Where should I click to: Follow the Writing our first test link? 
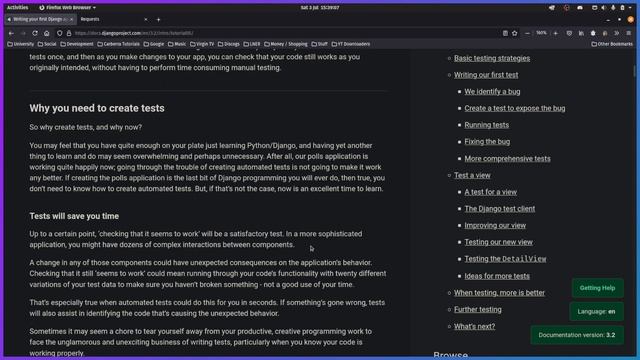tap(486, 75)
